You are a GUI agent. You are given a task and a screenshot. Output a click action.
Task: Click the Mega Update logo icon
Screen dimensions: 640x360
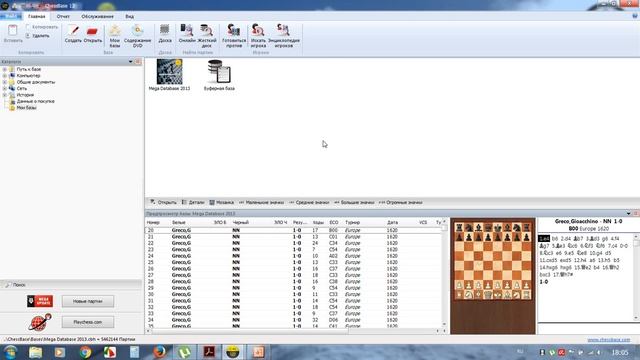[x=40, y=301]
